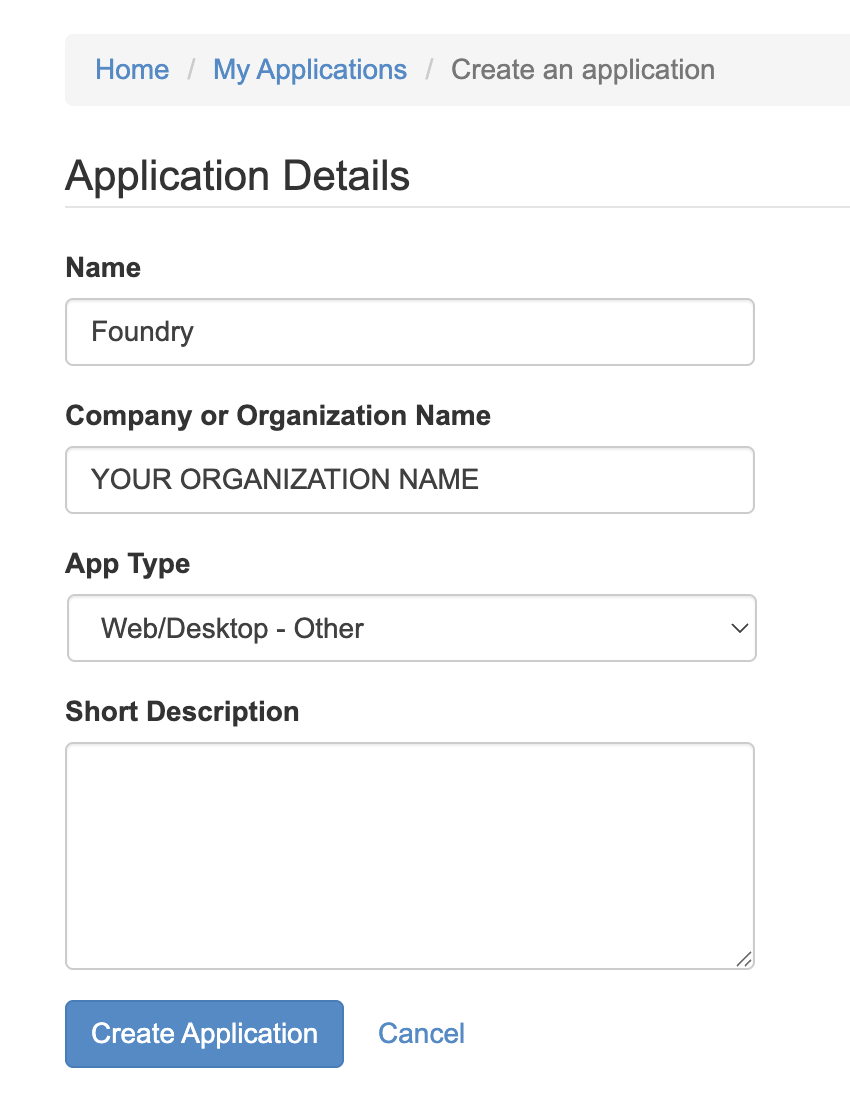Submit the form with Create Application
Image resolution: width=850 pixels, height=1106 pixels.
[x=204, y=1033]
